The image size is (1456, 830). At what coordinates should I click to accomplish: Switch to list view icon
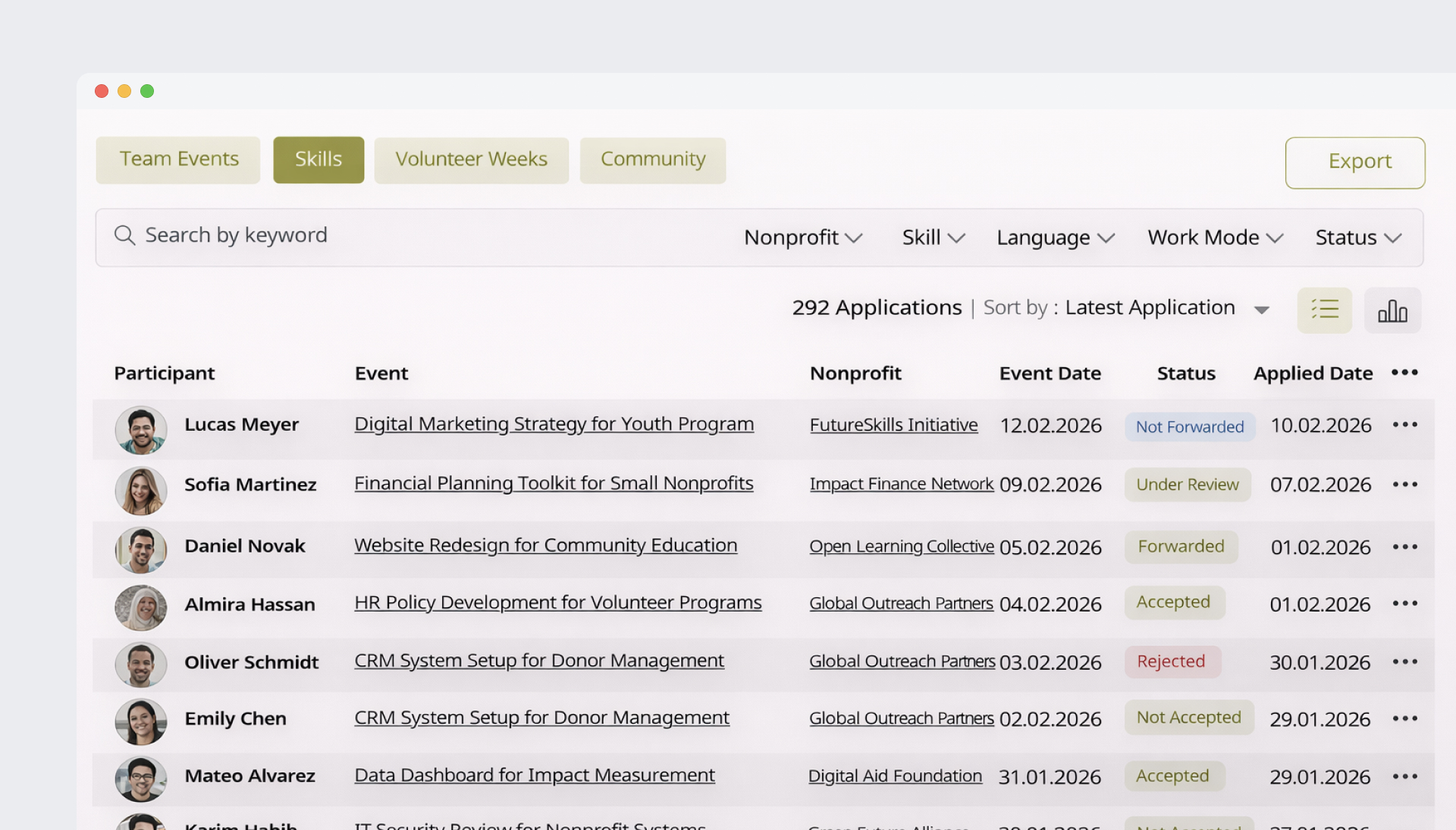click(x=1324, y=310)
